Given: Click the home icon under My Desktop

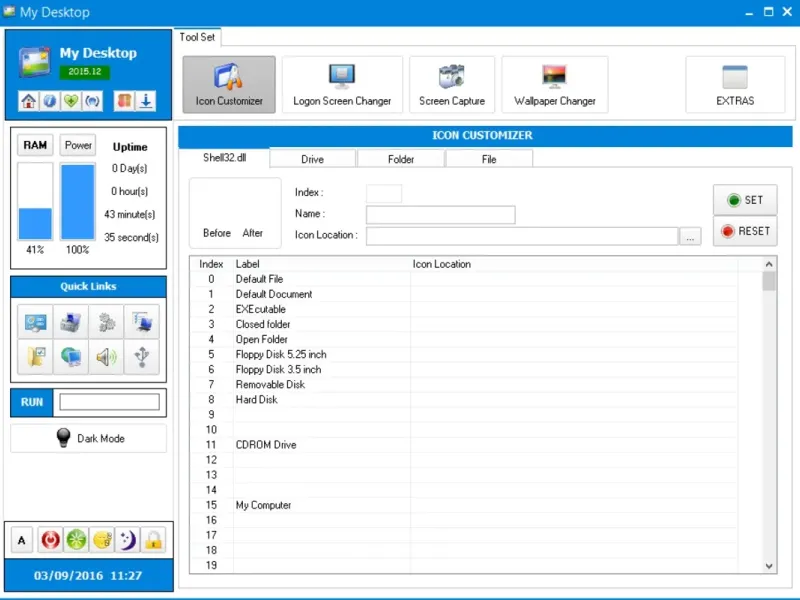Looking at the screenshot, I should point(29,101).
